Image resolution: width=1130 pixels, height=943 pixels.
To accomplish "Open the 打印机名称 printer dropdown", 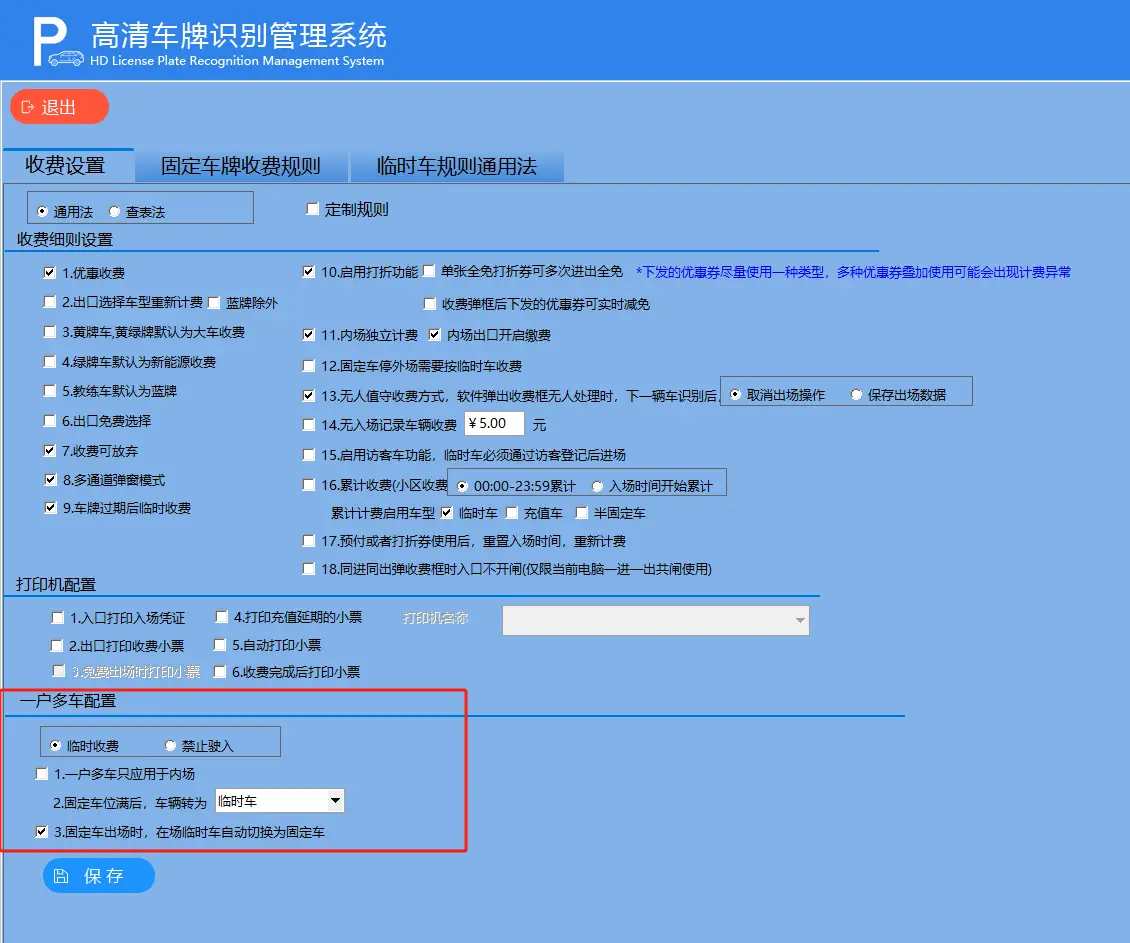I will coord(799,620).
